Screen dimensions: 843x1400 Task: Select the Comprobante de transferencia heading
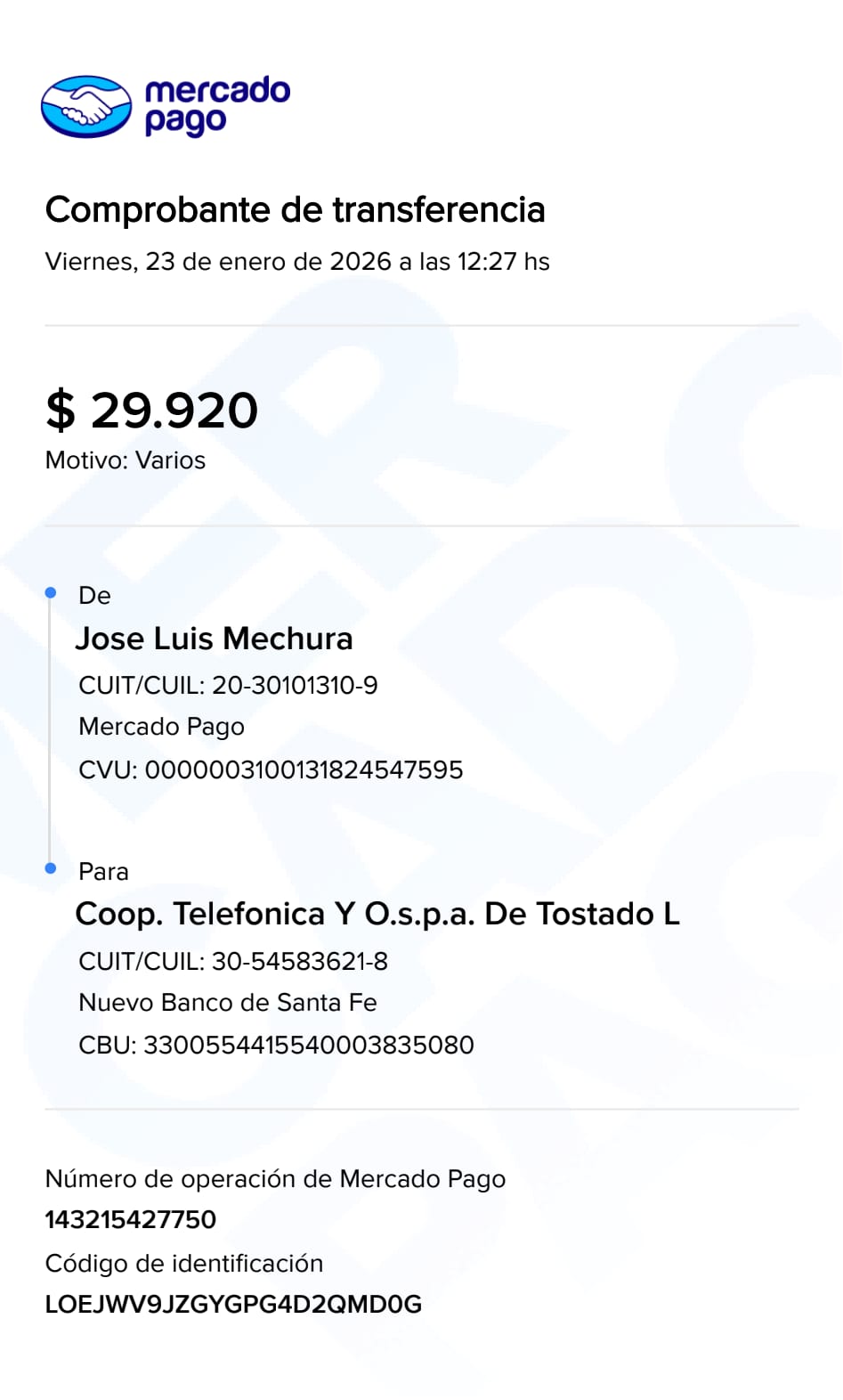[295, 210]
